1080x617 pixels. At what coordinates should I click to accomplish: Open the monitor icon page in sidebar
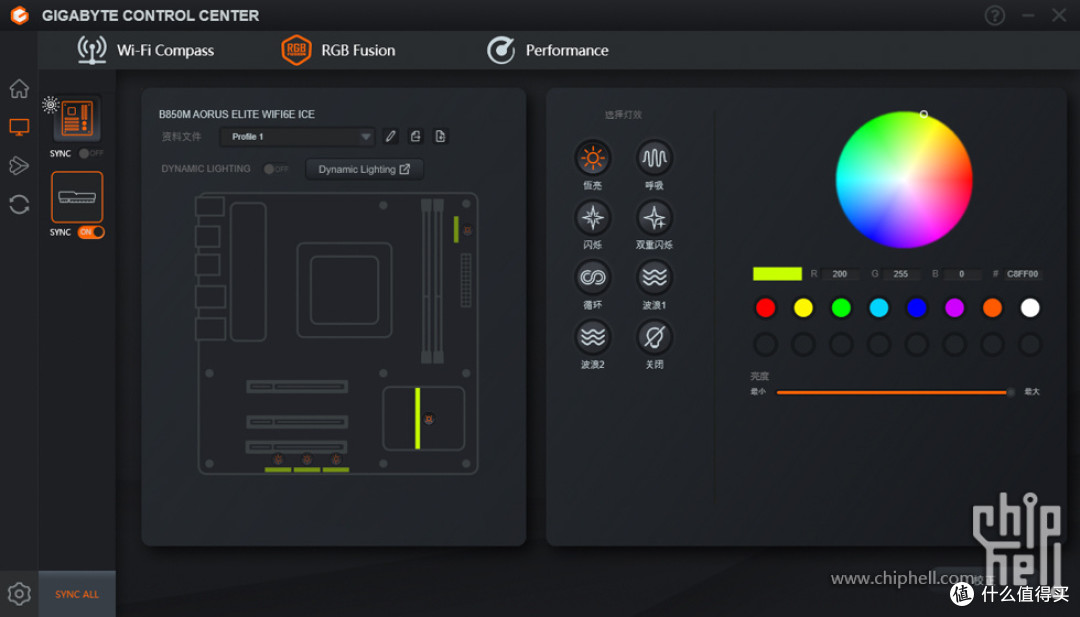click(19, 127)
